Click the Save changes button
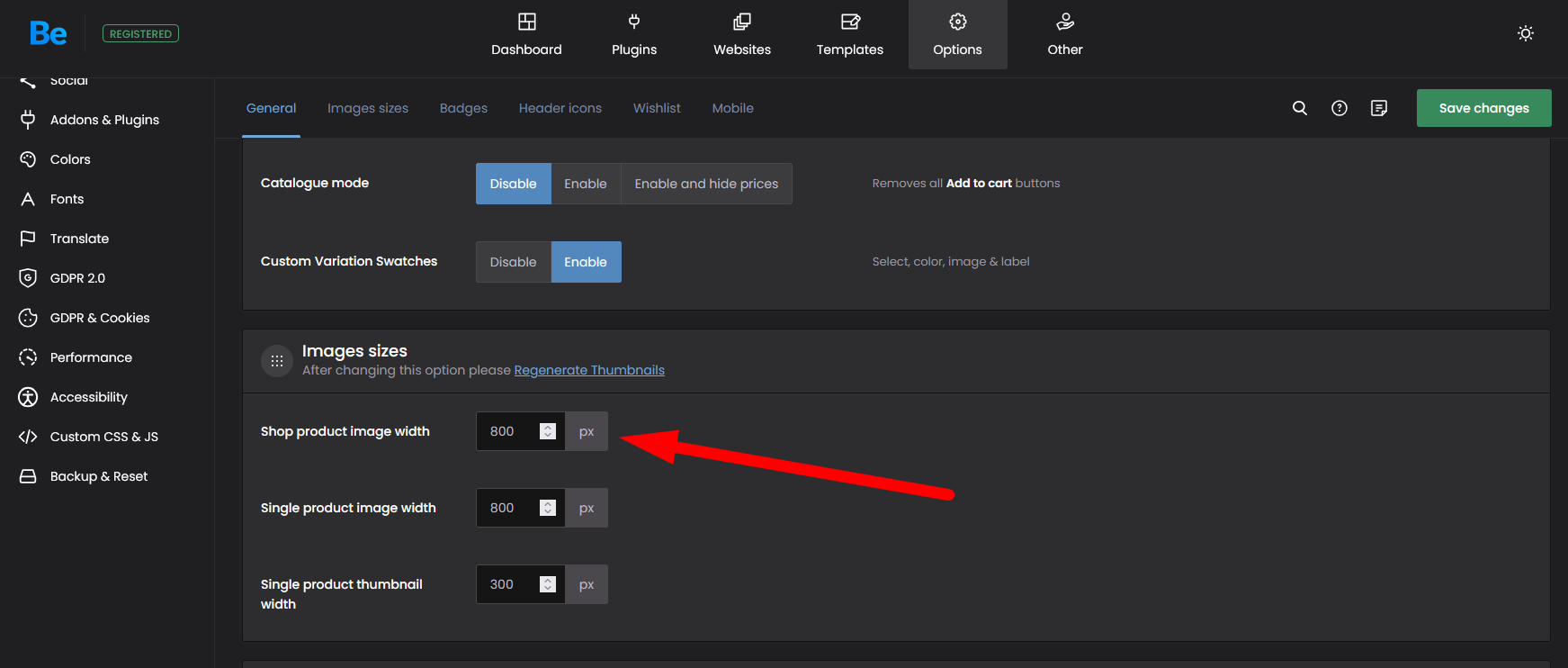Viewport: 1568px width, 668px height. (x=1483, y=108)
